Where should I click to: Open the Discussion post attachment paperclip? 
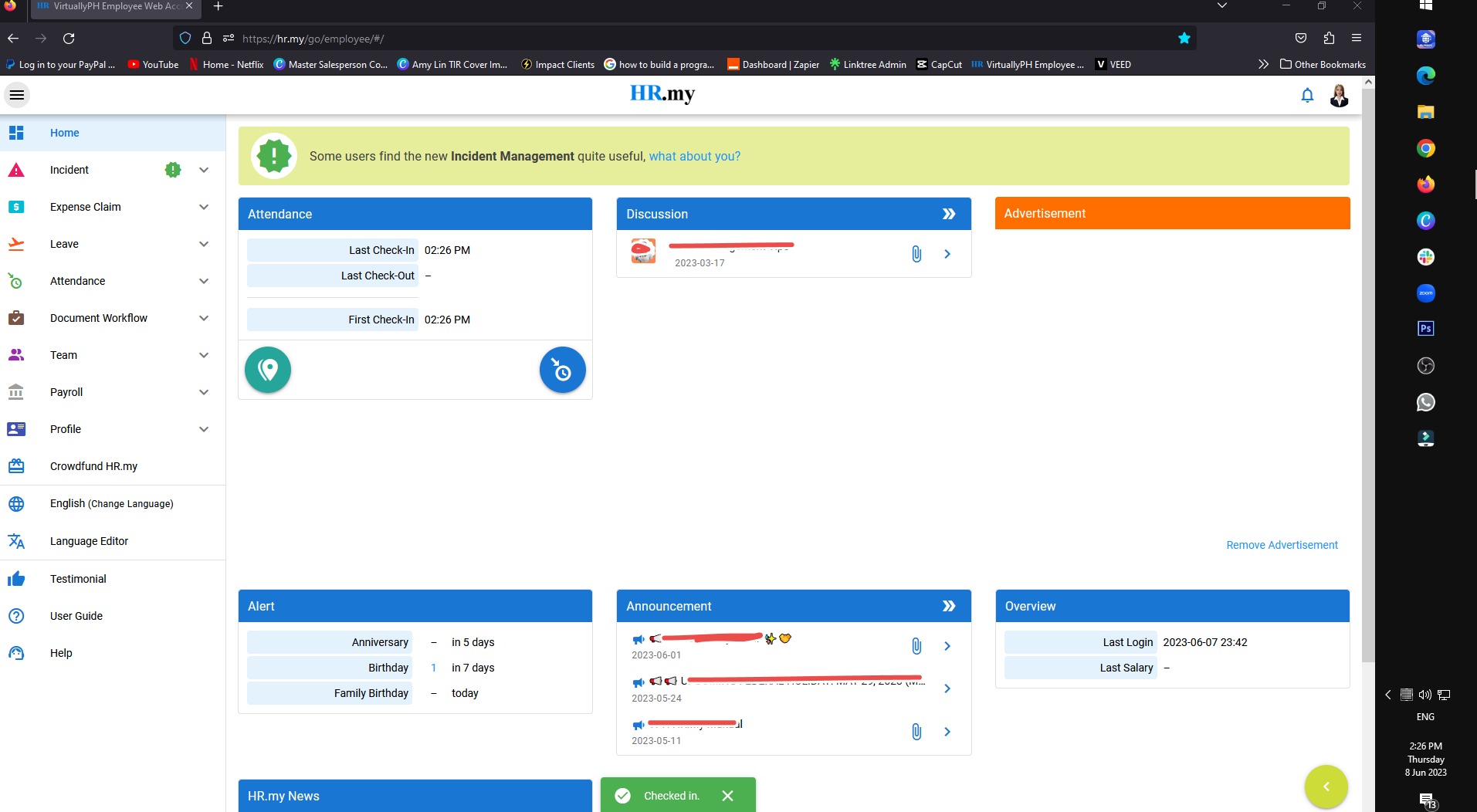click(916, 254)
